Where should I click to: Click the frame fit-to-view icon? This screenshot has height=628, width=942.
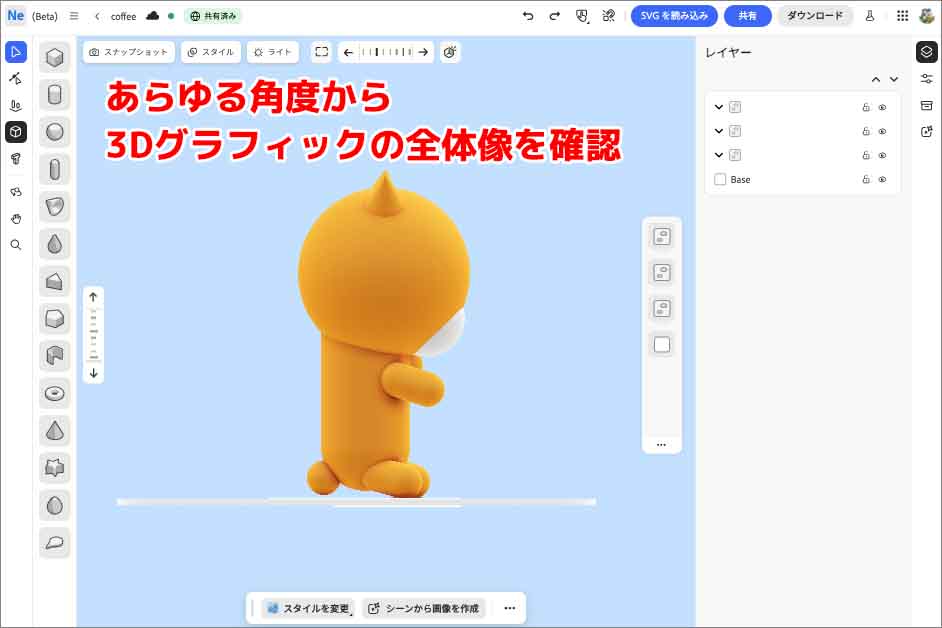[321, 52]
